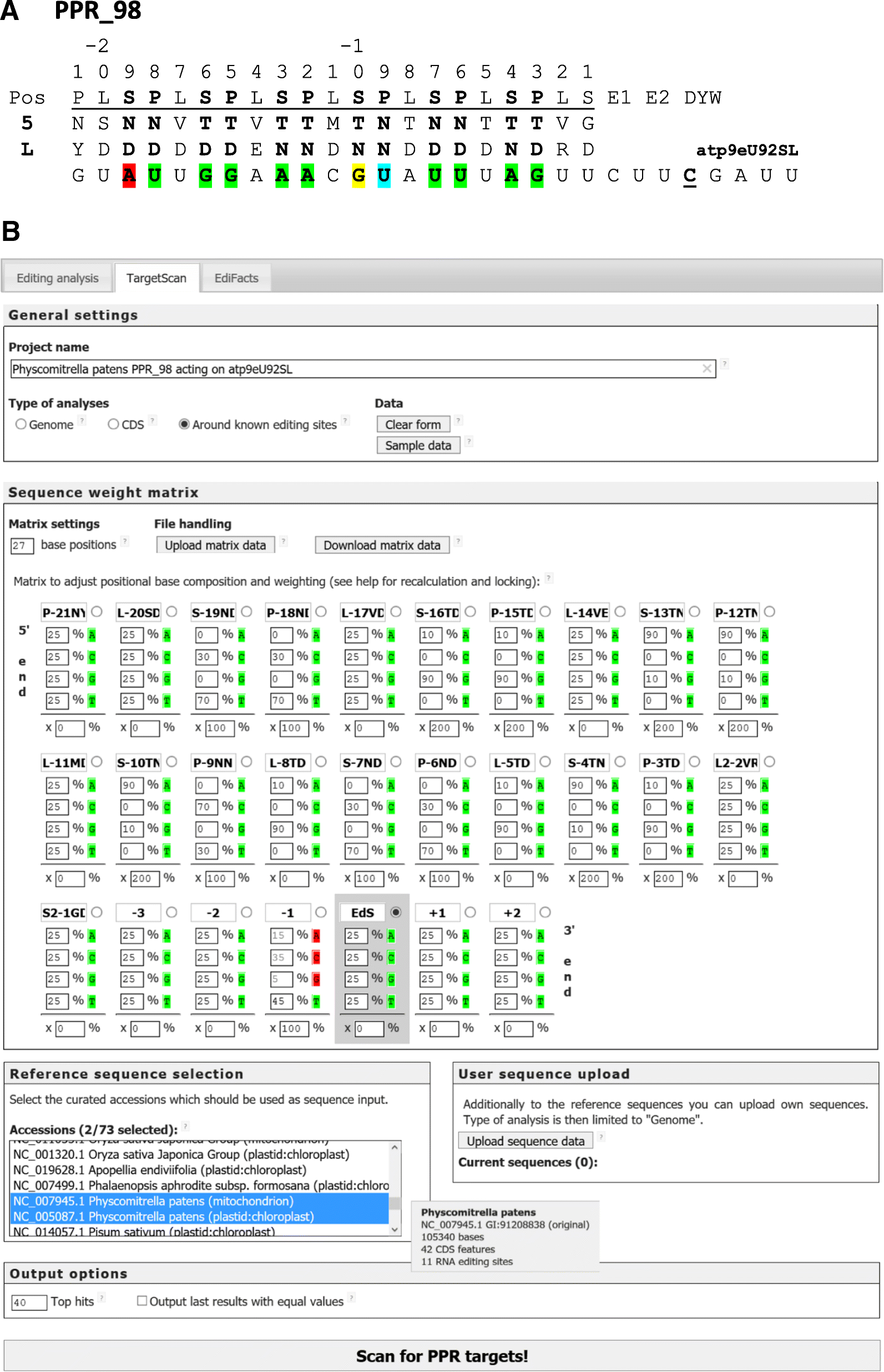The height and width of the screenshot is (1372, 884).
Task: Select NC_007499.1 Phalaenopsis aphrodite accession
Action: coord(199,1186)
